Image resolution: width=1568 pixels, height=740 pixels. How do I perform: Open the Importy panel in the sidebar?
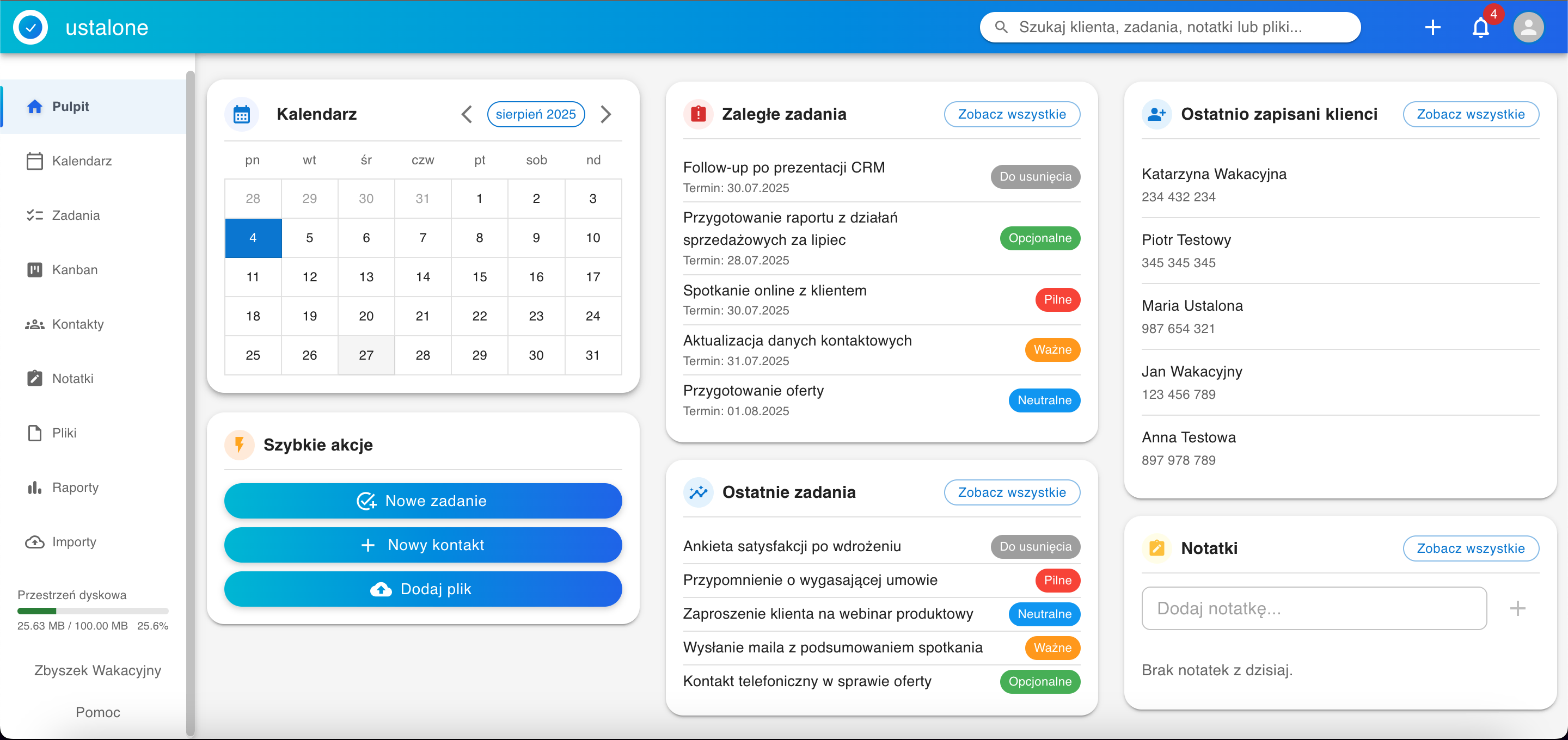pos(73,541)
